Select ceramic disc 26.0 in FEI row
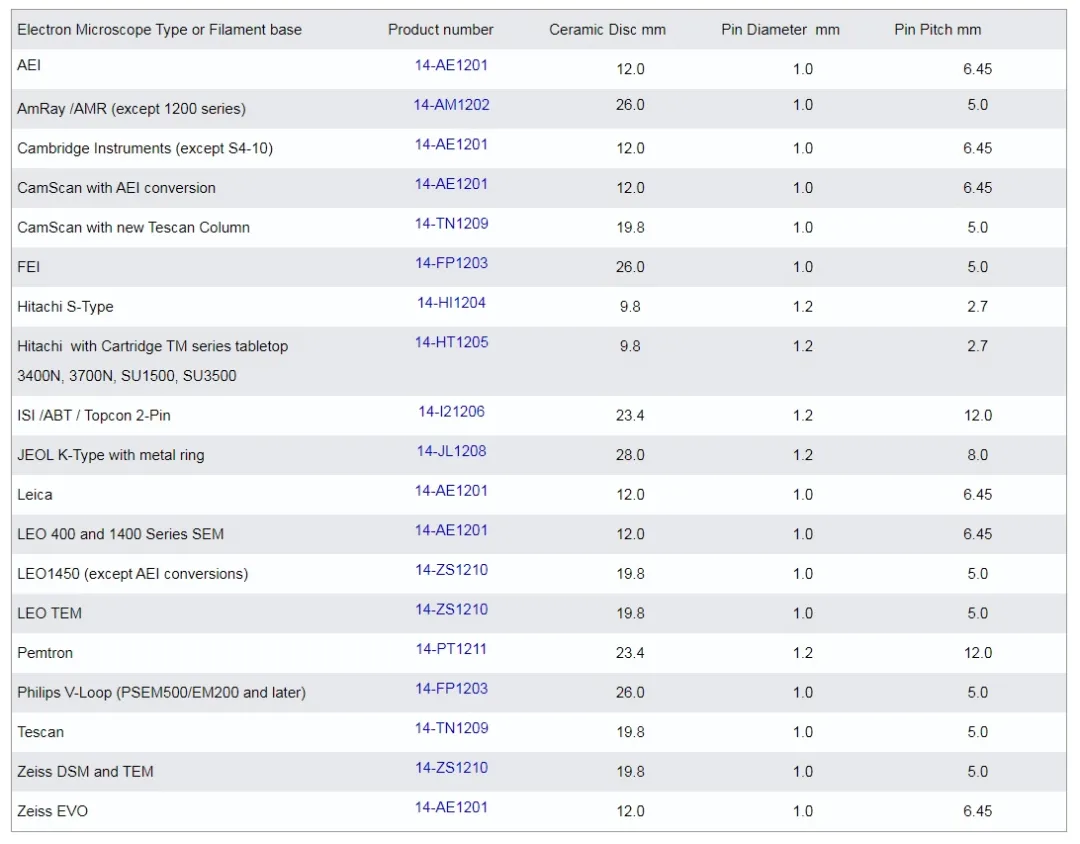Viewport: 1080px width, 844px height. click(630, 267)
